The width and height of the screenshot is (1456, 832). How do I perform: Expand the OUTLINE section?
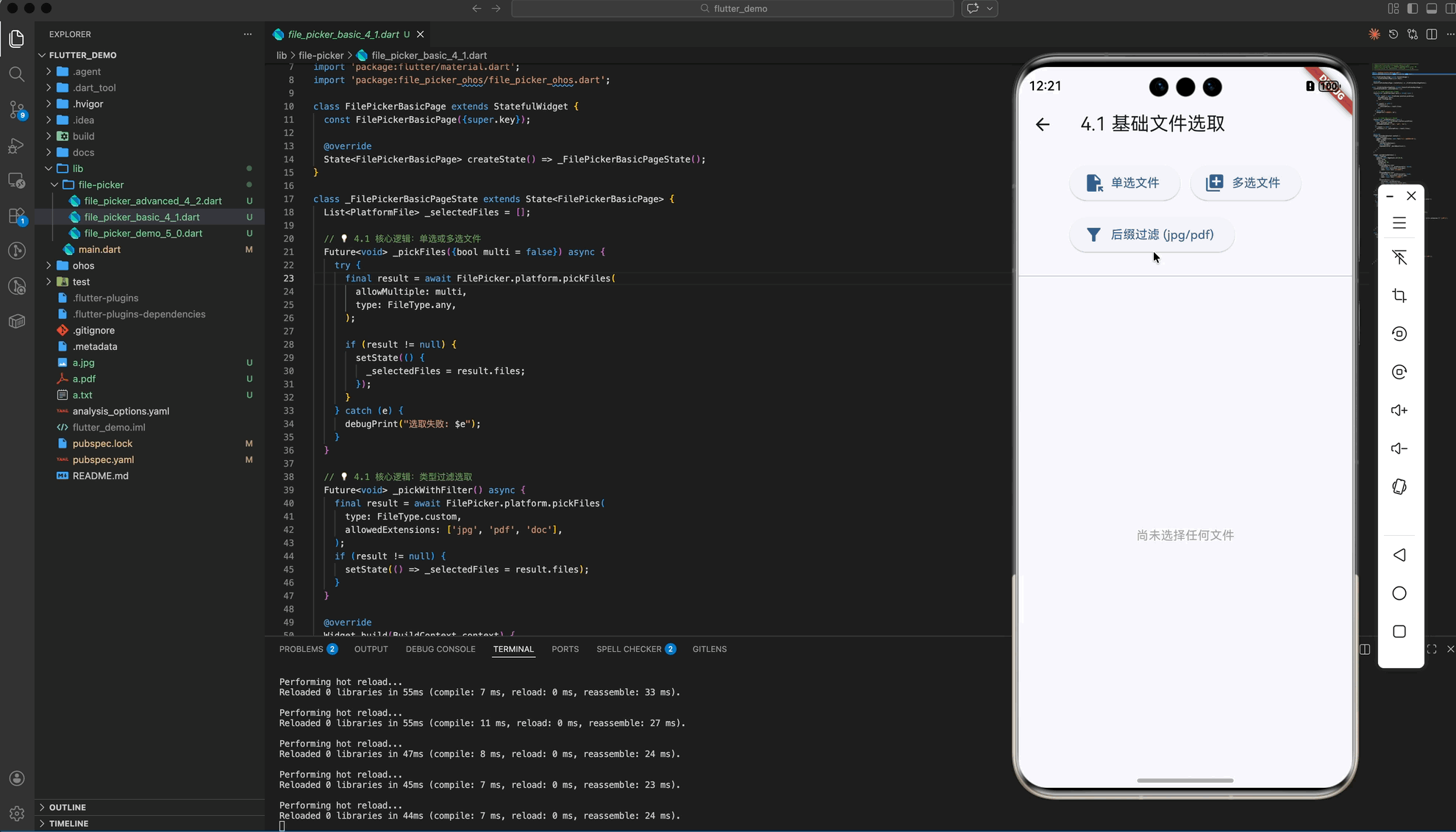pos(67,807)
